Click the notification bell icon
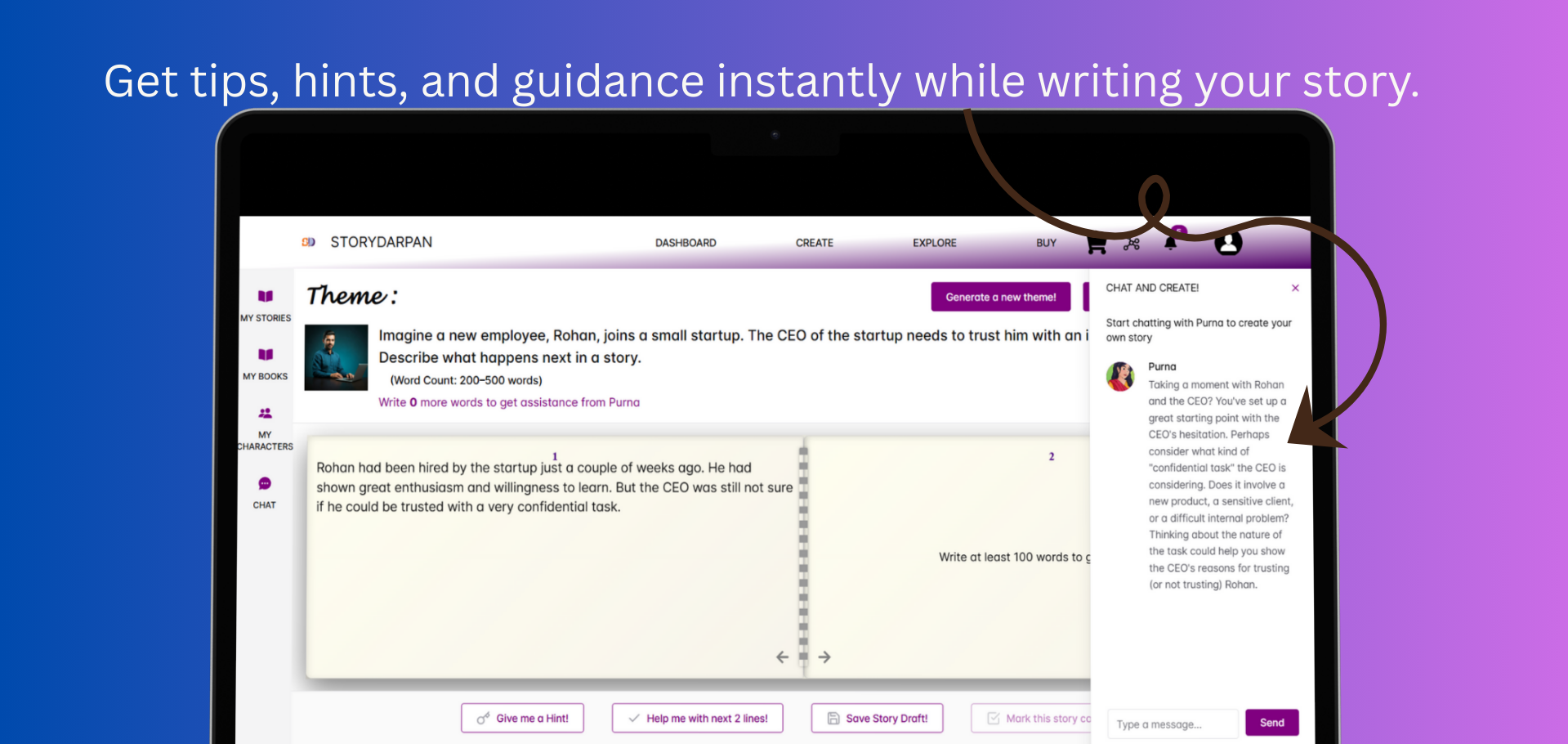This screenshot has width=1568, height=744. click(x=1170, y=244)
